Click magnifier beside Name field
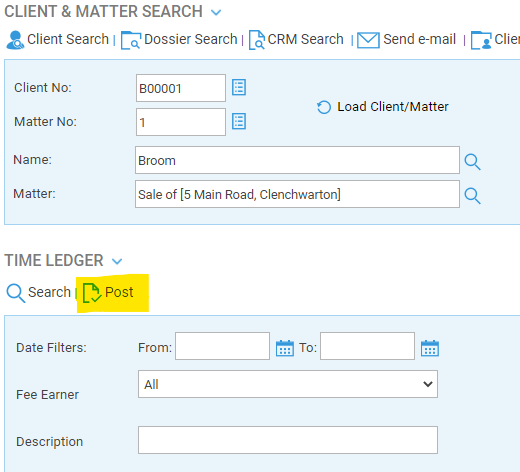Image resolution: width=520 pixels, height=472 pixels. [472, 162]
